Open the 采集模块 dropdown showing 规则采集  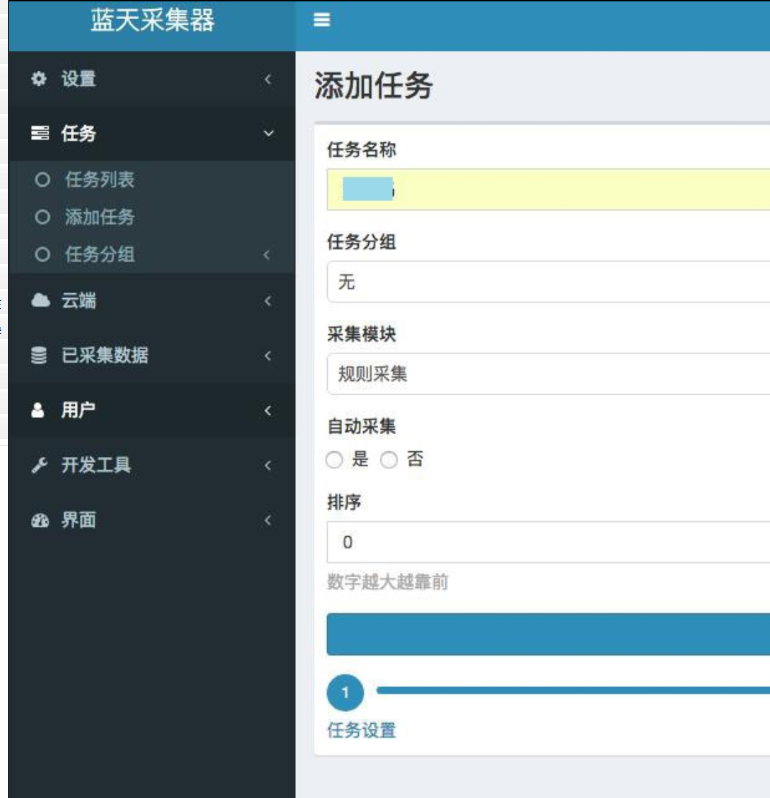pyautogui.click(x=548, y=374)
